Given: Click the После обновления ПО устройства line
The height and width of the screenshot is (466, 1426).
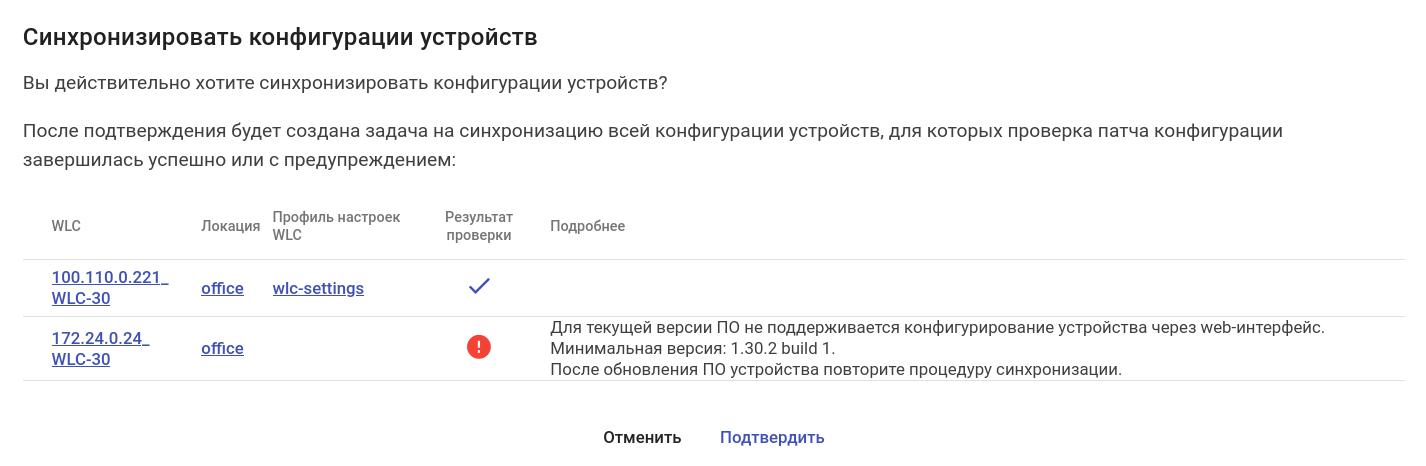Looking at the screenshot, I should 836,369.
